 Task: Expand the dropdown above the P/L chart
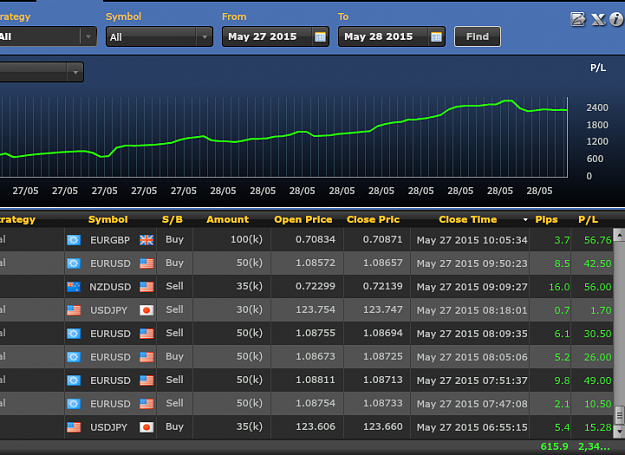41,72
